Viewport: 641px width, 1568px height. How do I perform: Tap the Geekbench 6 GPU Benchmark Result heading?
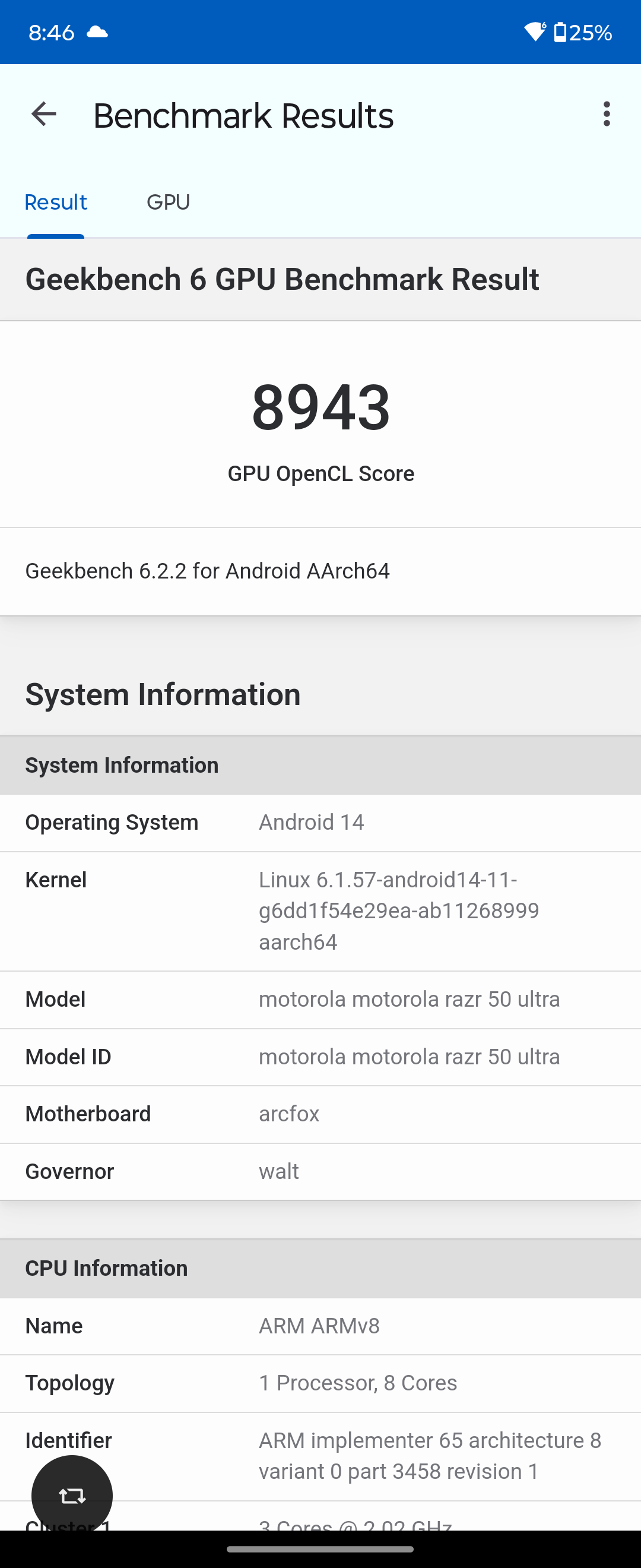(282, 279)
